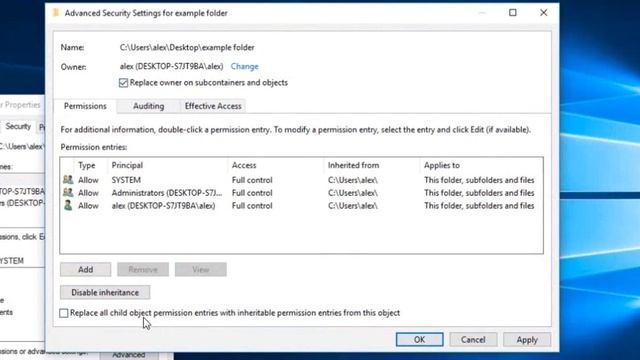Click the View button

coord(201,269)
